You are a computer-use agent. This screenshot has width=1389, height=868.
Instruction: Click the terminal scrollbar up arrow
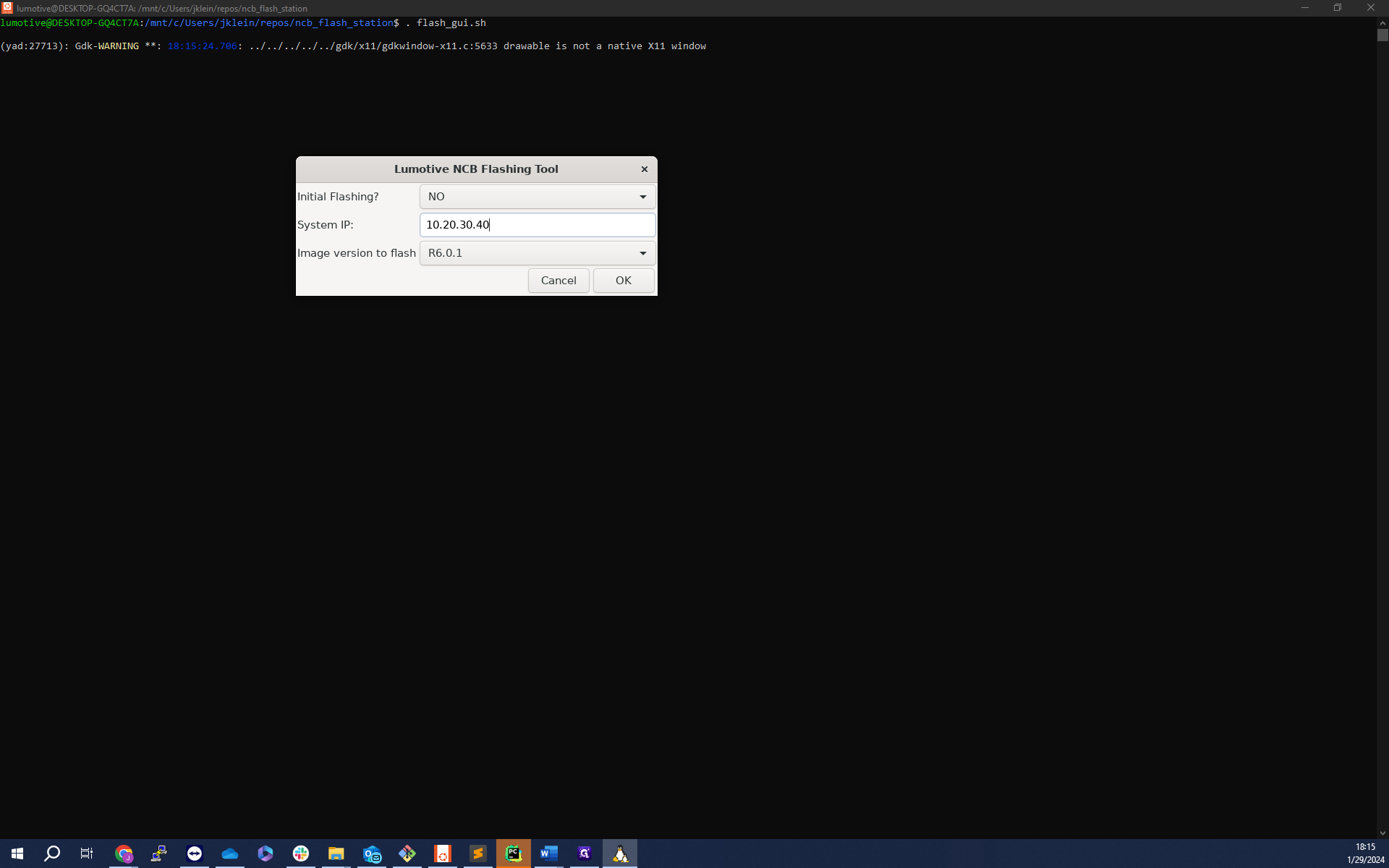tap(1382, 22)
